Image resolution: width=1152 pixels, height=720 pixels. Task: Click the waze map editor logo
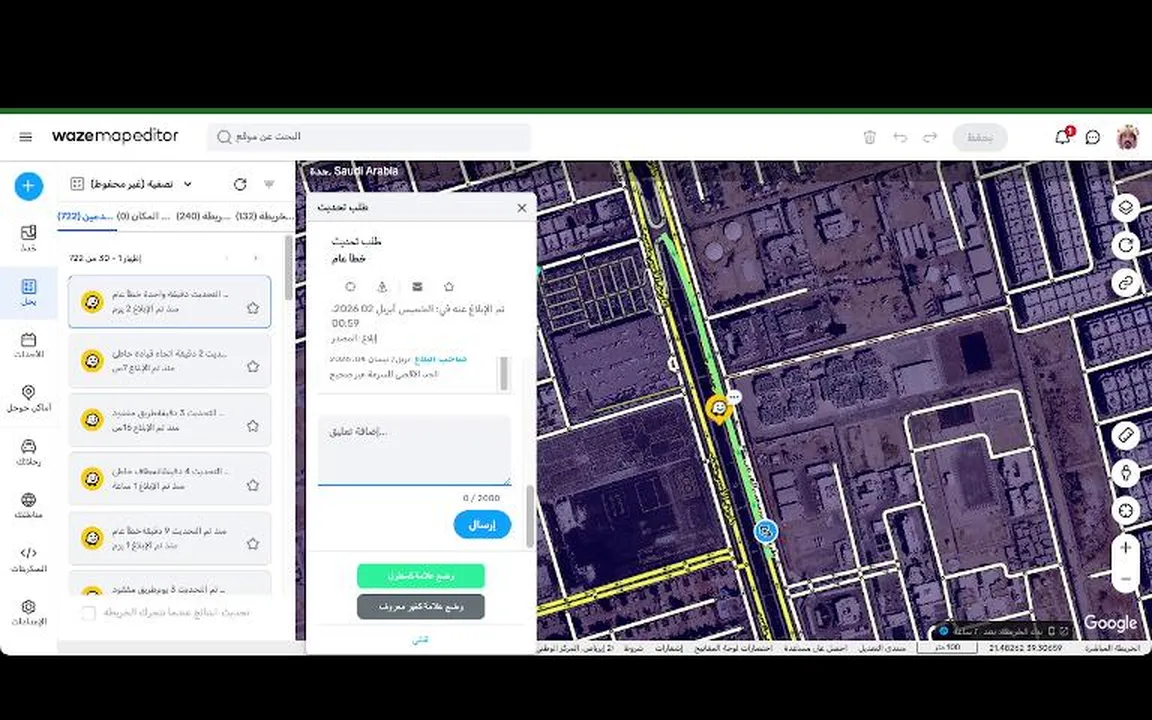coord(115,136)
